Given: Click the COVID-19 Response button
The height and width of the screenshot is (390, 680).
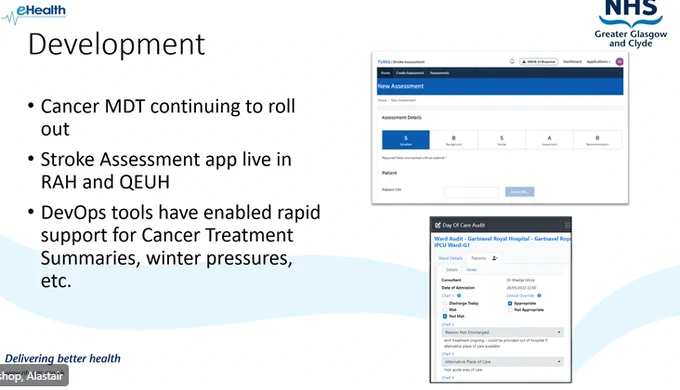Looking at the screenshot, I should click(x=539, y=62).
